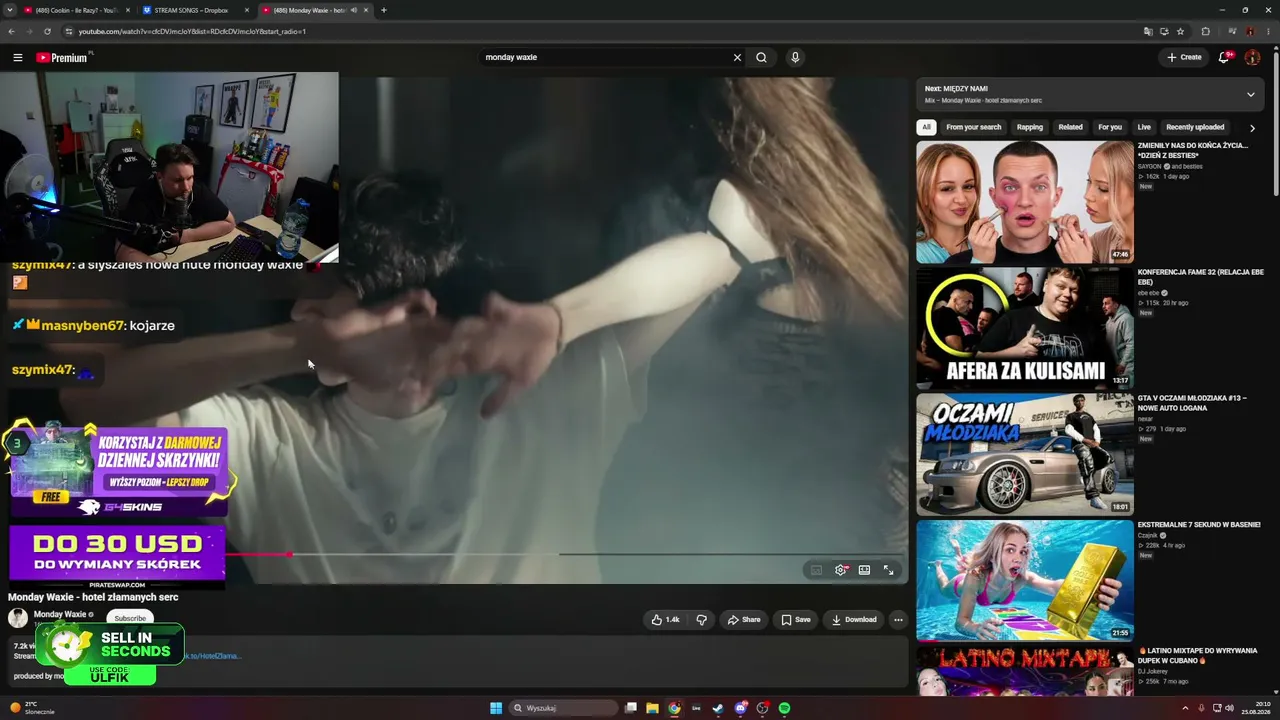Switch to the STREAM SONGS Dropbox tab
This screenshot has height=720, width=1280.
[196, 10]
